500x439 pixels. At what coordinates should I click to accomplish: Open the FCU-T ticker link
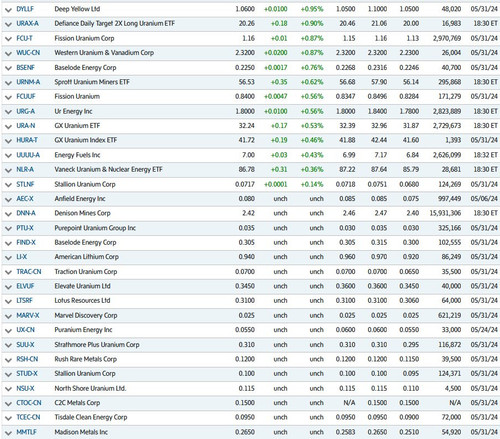(x=24, y=38)
